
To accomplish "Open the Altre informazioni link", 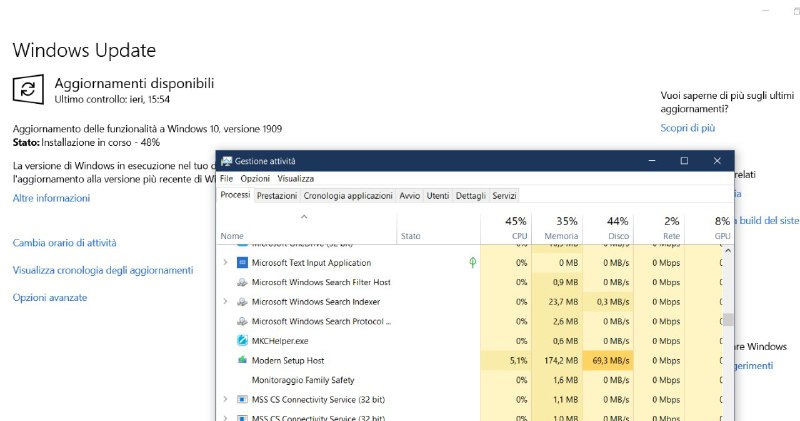I will click(52, 198).
